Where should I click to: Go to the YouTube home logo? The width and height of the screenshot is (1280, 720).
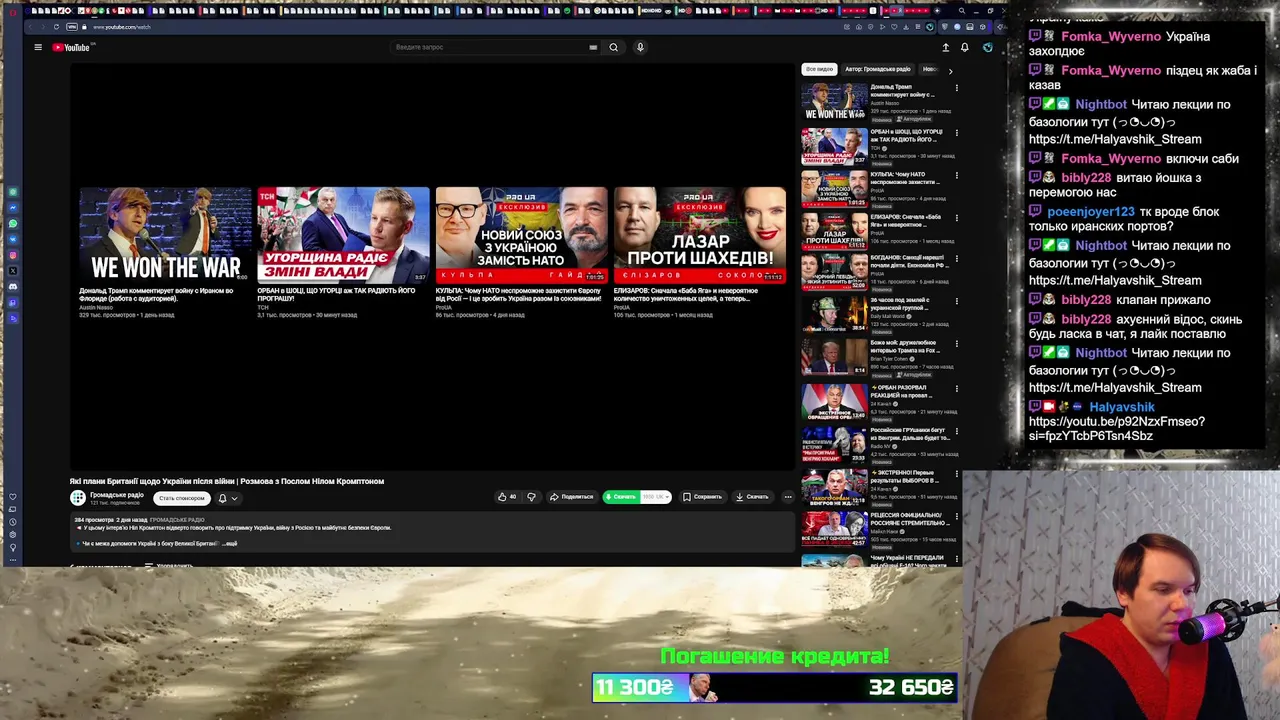pyautogui.click(x=71, y=47)
